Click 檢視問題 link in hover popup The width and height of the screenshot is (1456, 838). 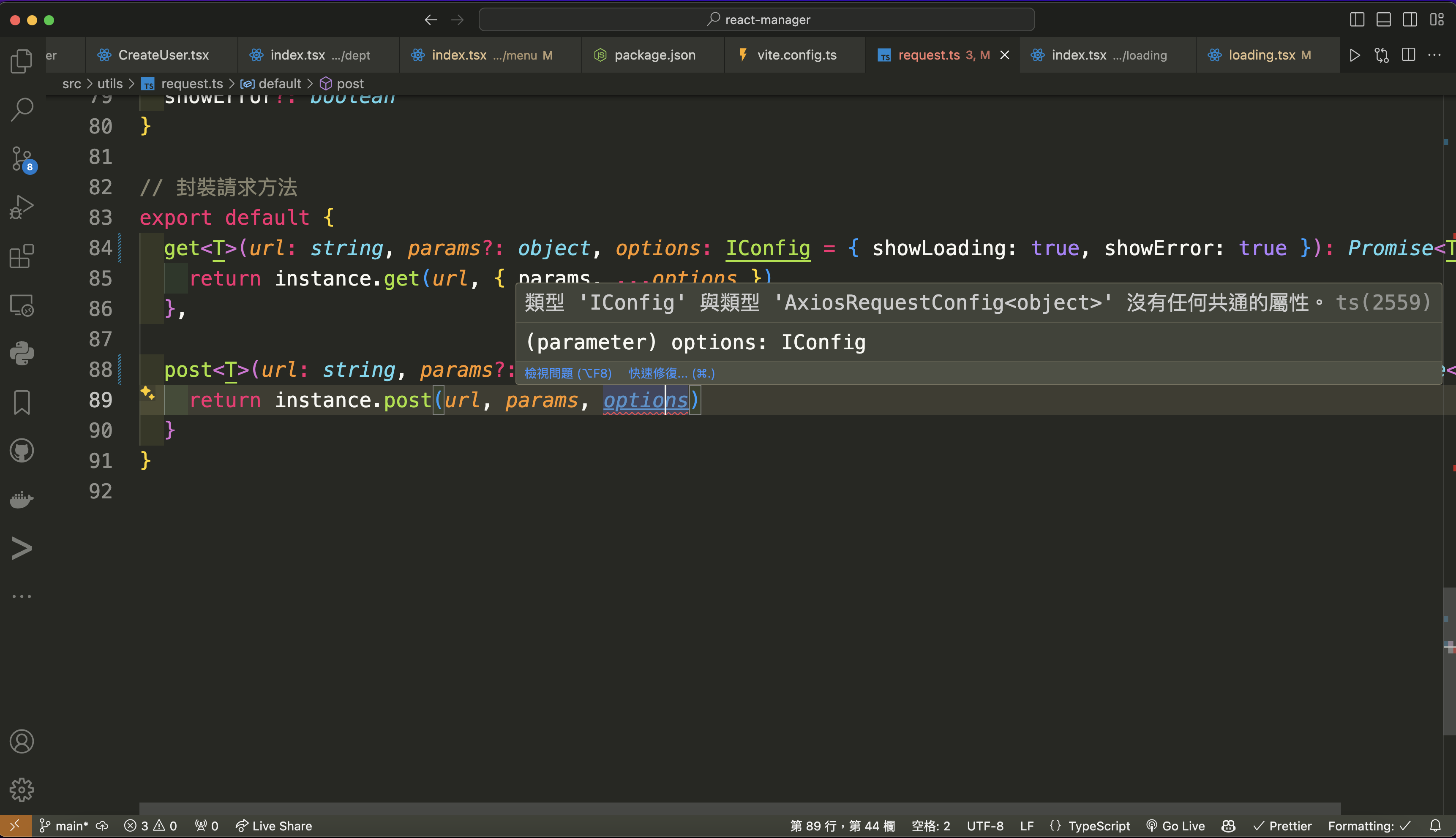(x=568, y=373)
